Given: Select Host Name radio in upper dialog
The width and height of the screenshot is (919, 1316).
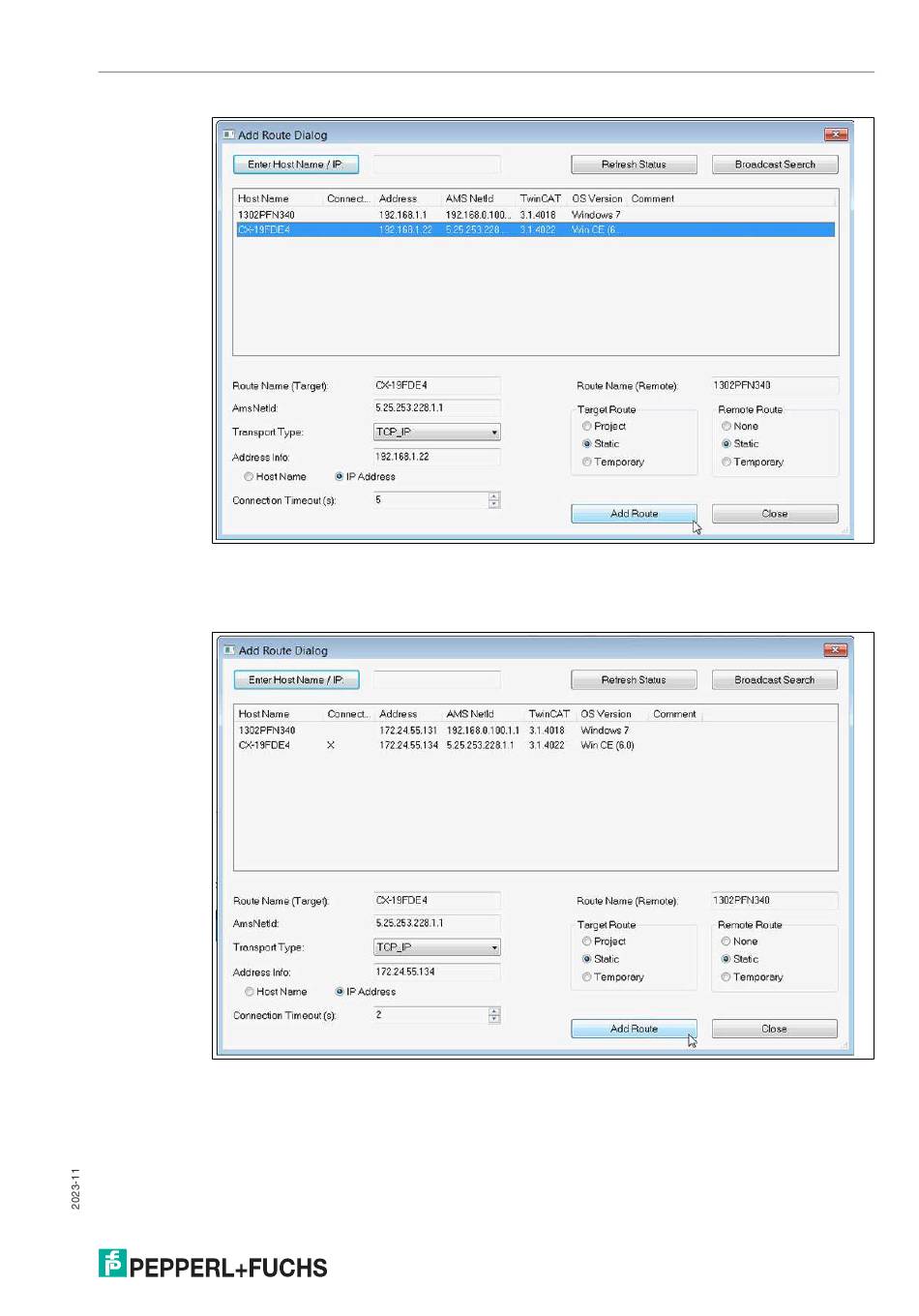Looking at the screenshot, I should point(249,477).
